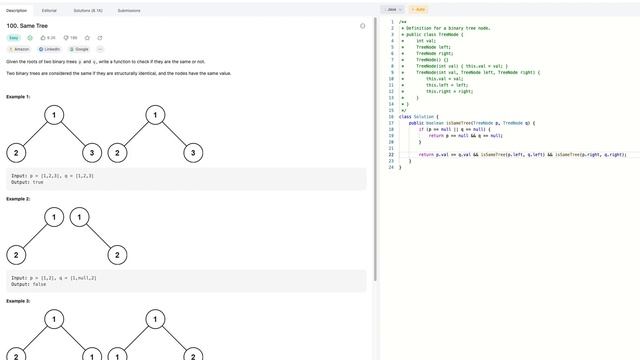Click the Easy difficulty badge
The width and height of the screenshot is (640, 360).
[14, 38]
